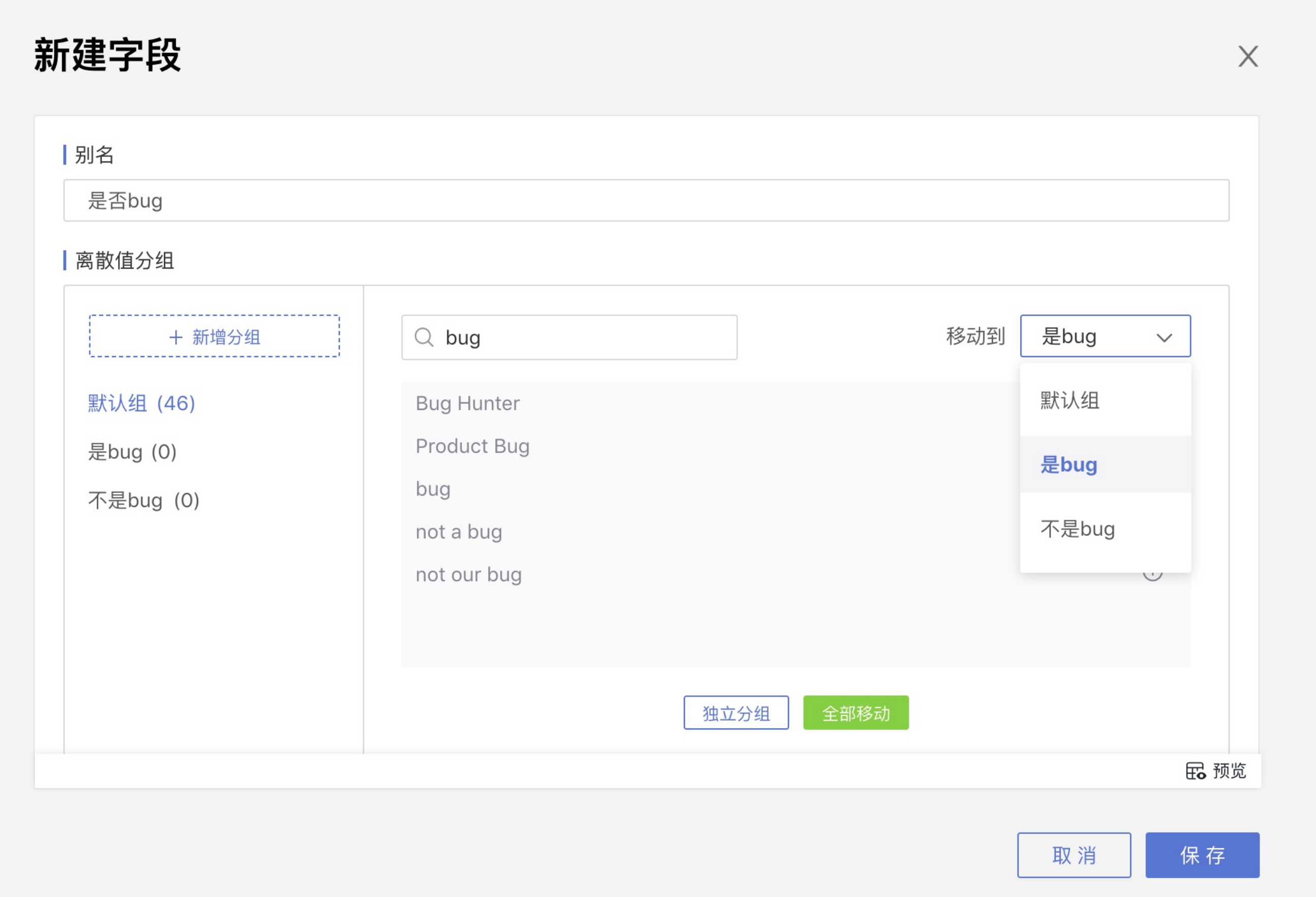Image resolution: width=1316 pixels, height=897 pixels.
Task: Select the not our bug value
Action: click(468, 574)
